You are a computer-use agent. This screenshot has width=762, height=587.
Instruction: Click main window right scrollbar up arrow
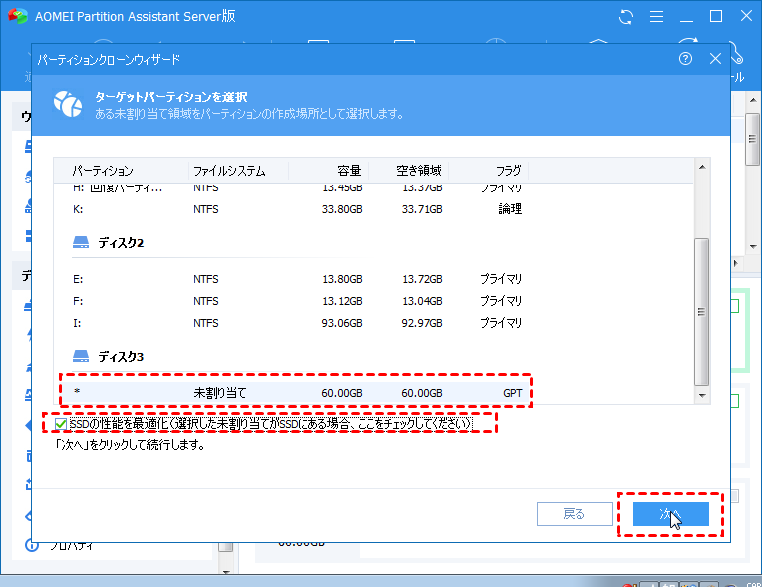[753, 100]
